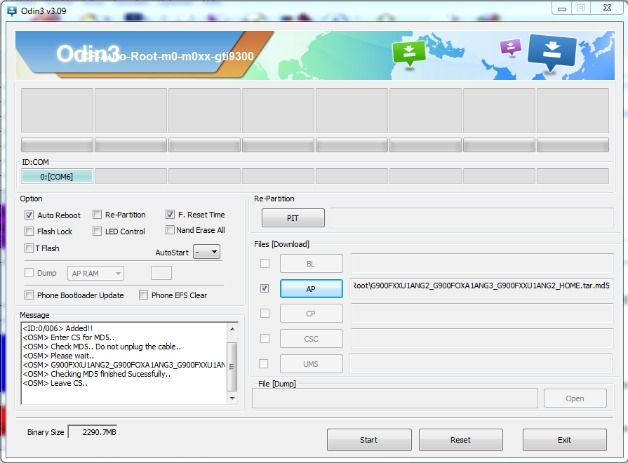Viewport: 628px width, 463px height.
Task: Click the PIT button
Action: pyautogui.click(x=293, y=218)
